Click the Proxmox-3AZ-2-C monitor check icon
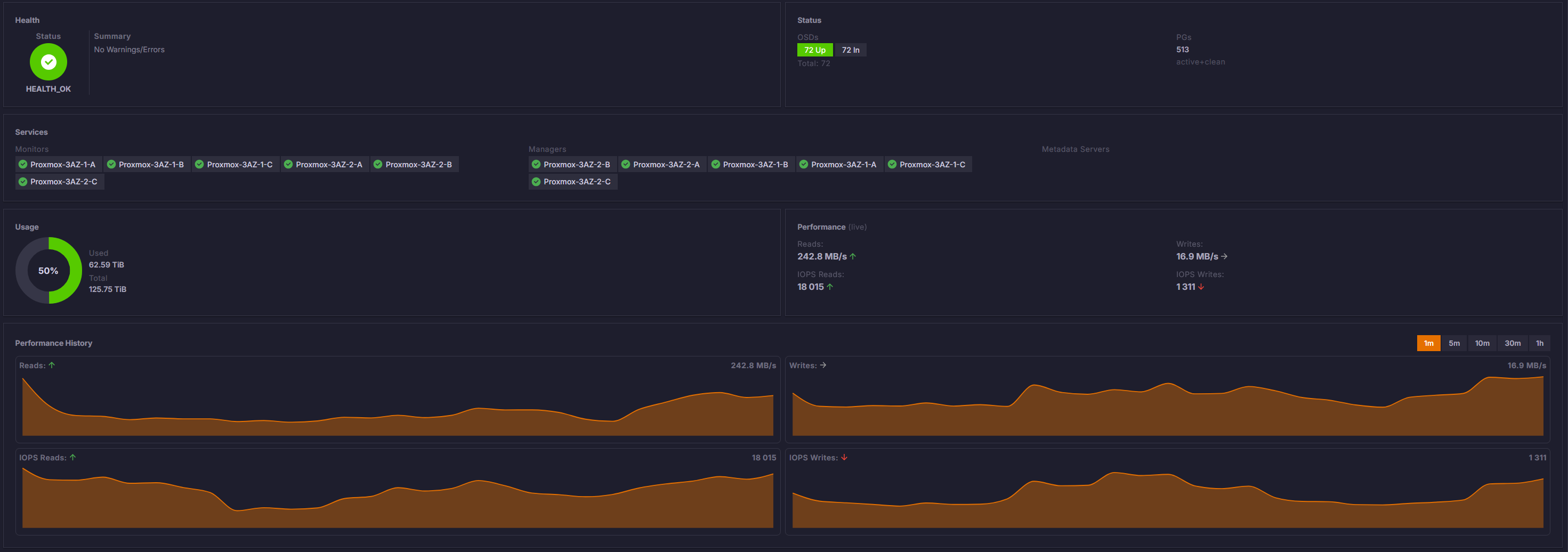1568x552 pixels. pyautogui.click(x=23, y=181)
